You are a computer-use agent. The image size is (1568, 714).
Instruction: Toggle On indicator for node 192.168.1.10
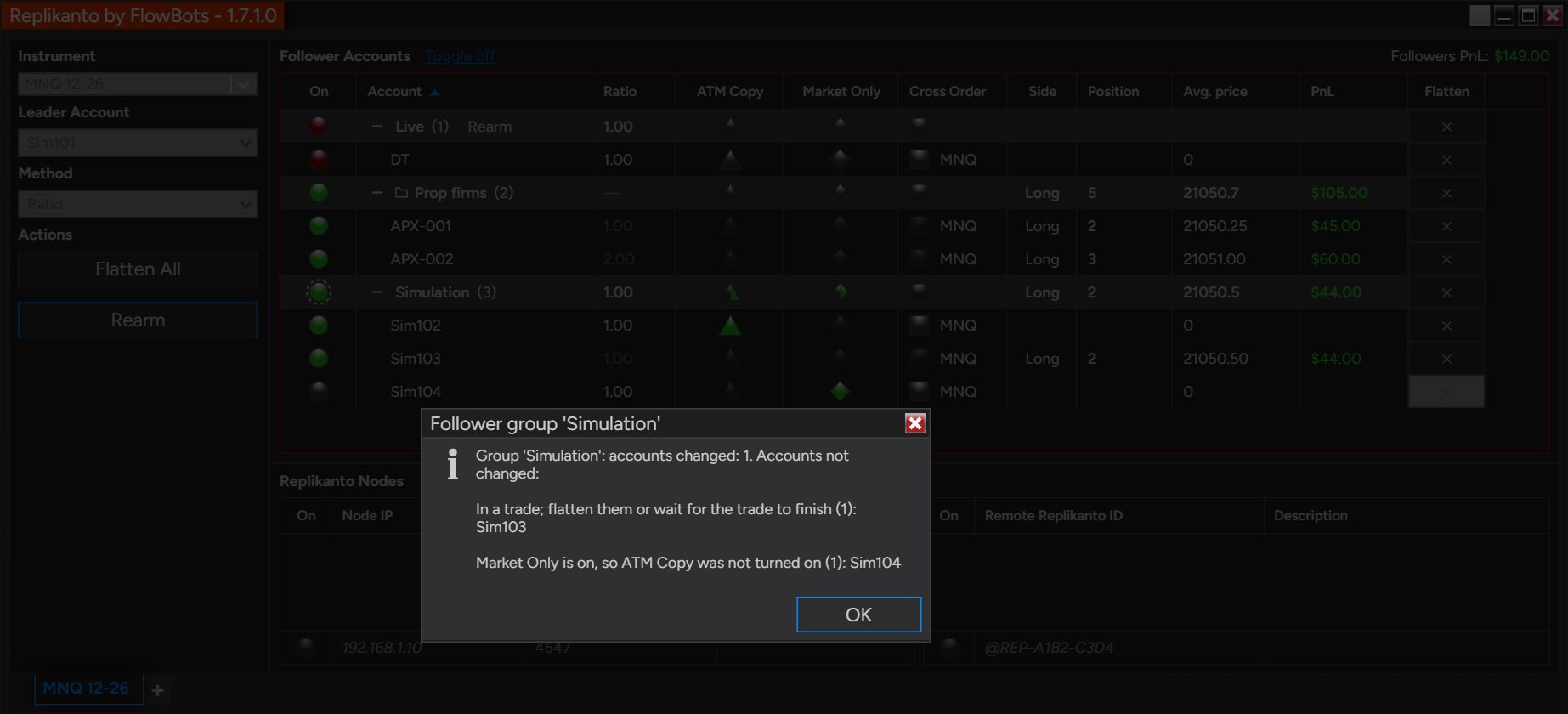coord(306,647)
